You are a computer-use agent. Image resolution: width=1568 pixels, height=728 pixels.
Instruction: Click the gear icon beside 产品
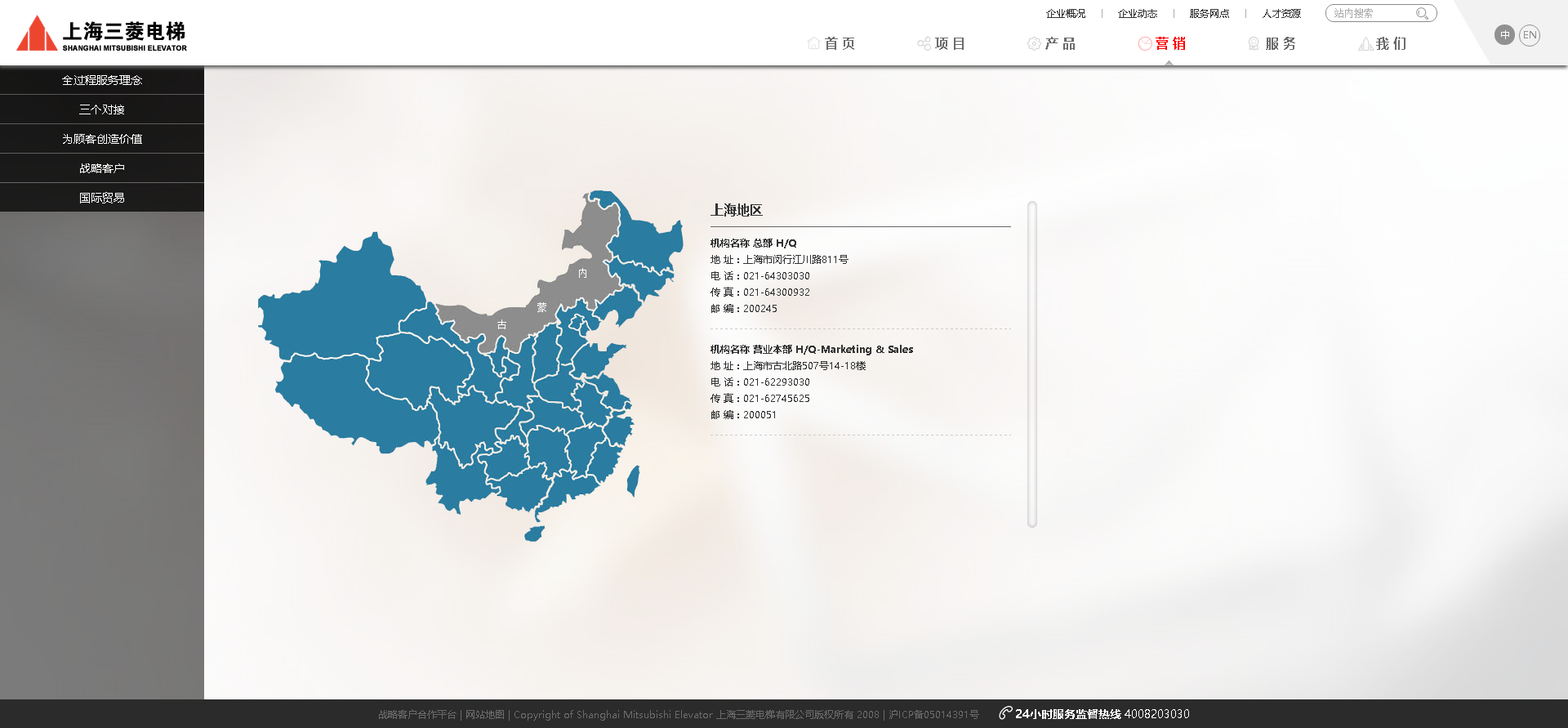pos(1034,43)
